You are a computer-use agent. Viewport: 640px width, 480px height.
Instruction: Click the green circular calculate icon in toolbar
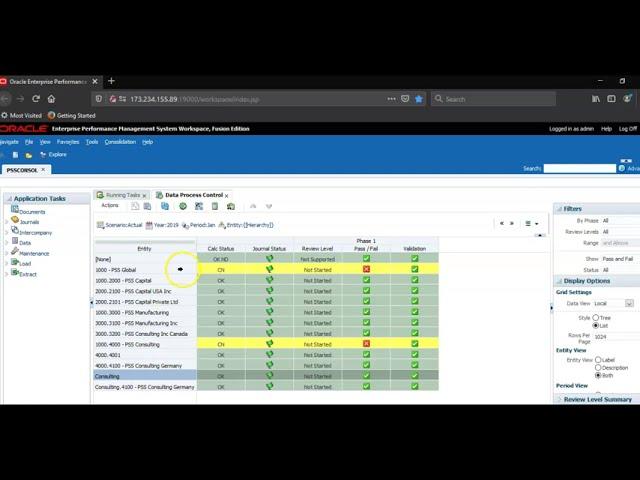[183, 206]
